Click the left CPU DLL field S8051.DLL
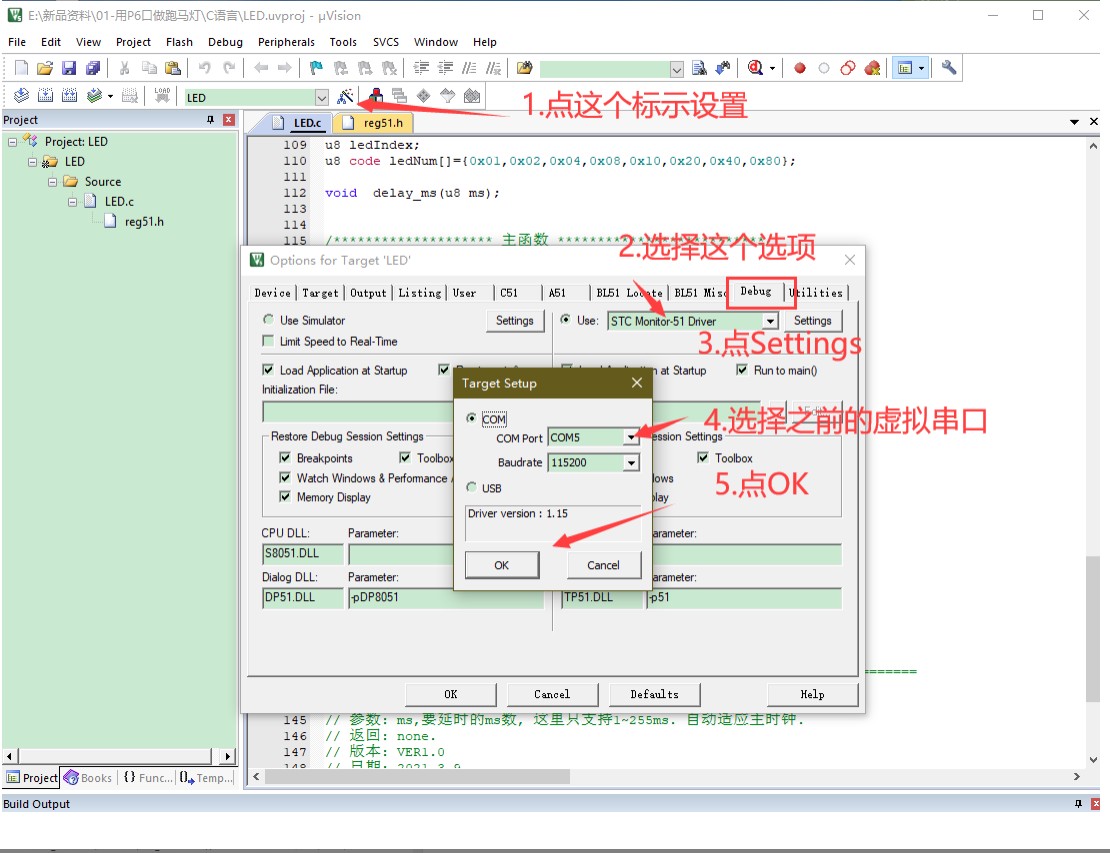 tap(302, 553)
